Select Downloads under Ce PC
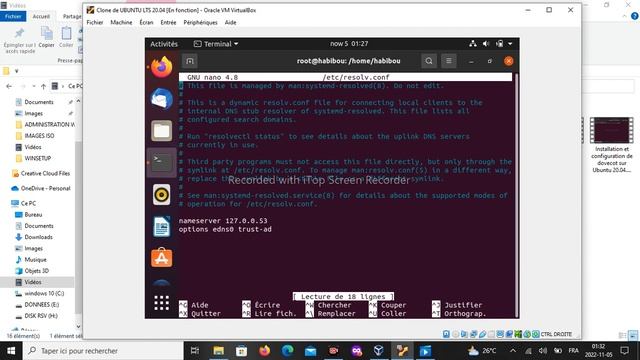This screenshot has width=640, height=360. point(38,237)
